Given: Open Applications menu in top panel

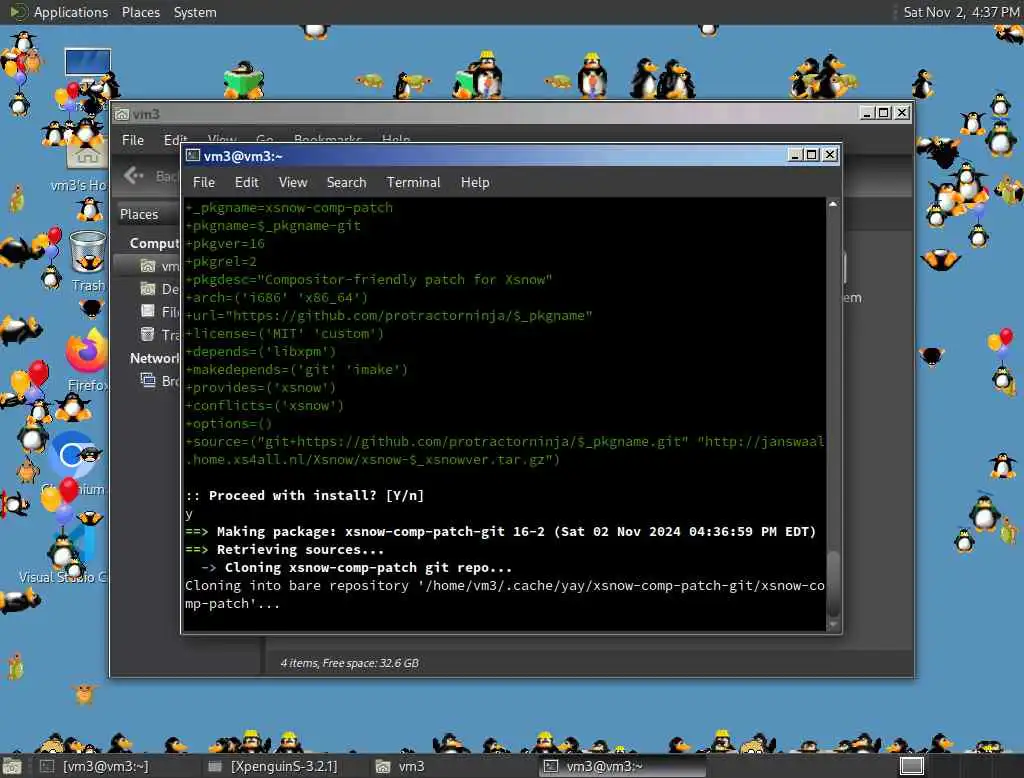Looking at the screenshot, I should click(x=71, y=12).
